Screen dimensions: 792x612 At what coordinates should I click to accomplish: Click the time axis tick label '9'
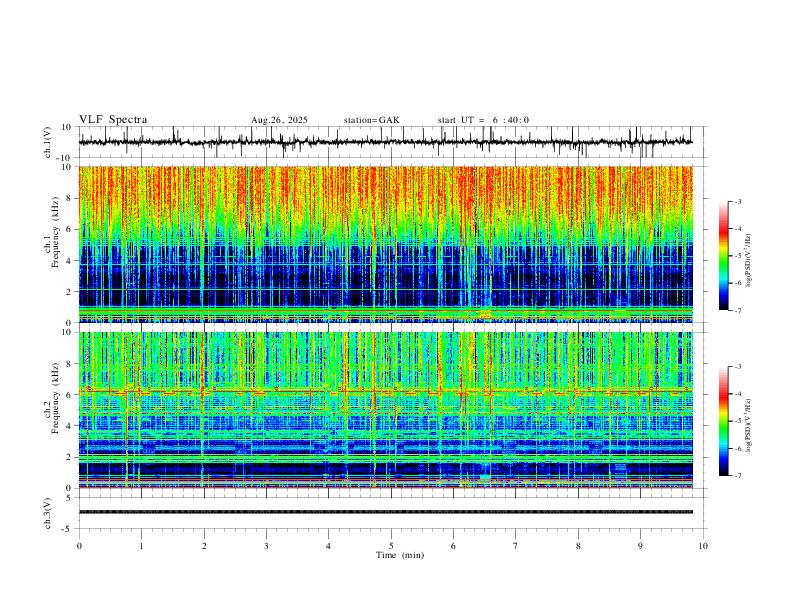point(640,546)
